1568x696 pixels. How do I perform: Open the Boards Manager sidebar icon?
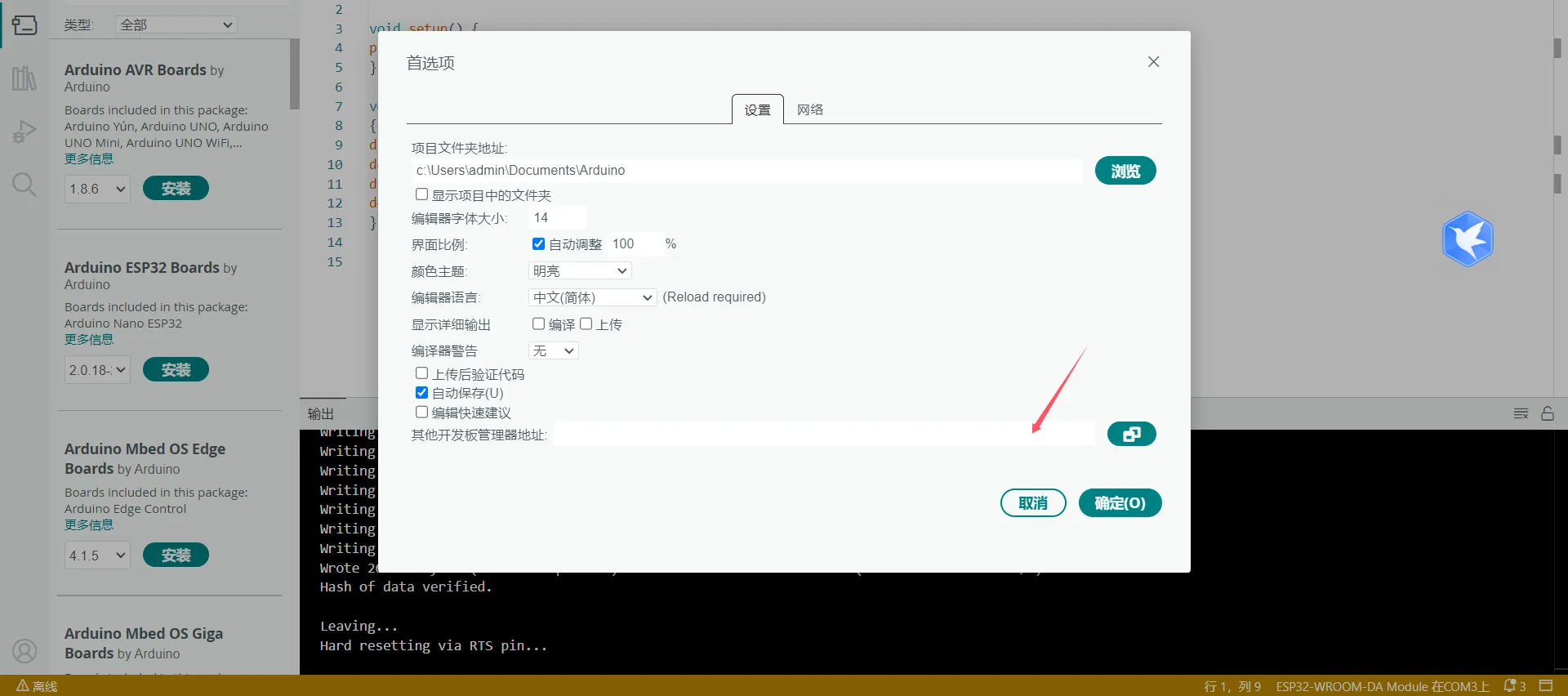pyautogui.click(x=24, y=25)
